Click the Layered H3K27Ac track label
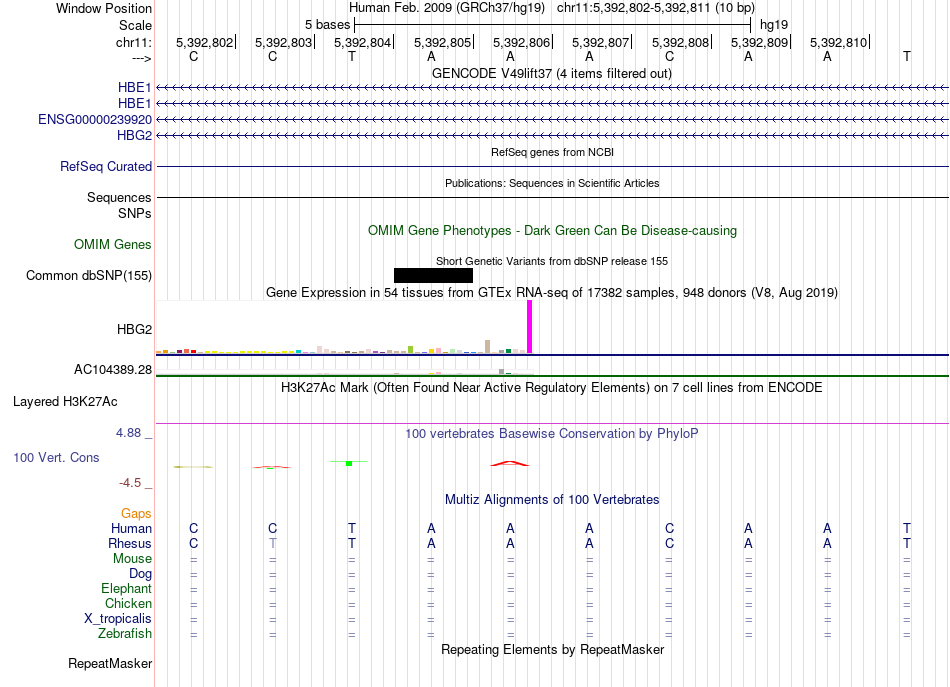This screenshot has width=950, height=687. click(x=65, y=401)
